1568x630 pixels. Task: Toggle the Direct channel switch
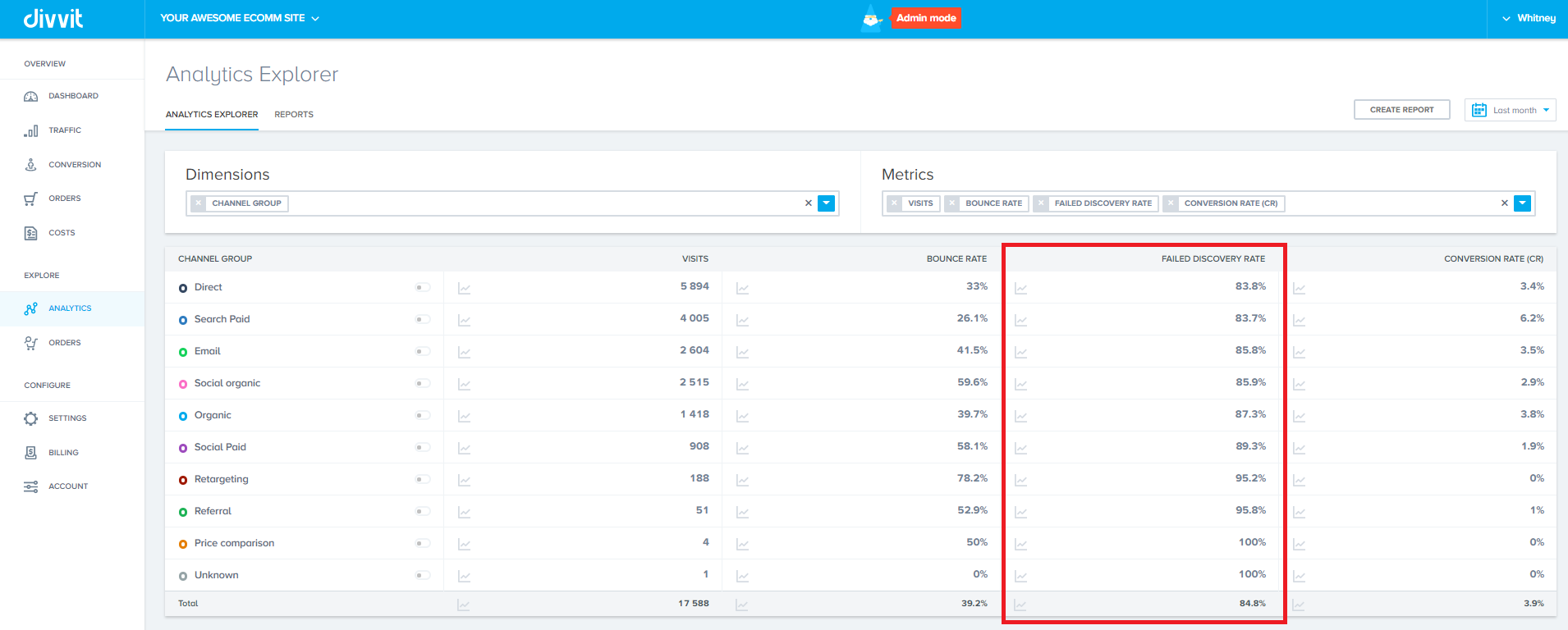[423, 287]
